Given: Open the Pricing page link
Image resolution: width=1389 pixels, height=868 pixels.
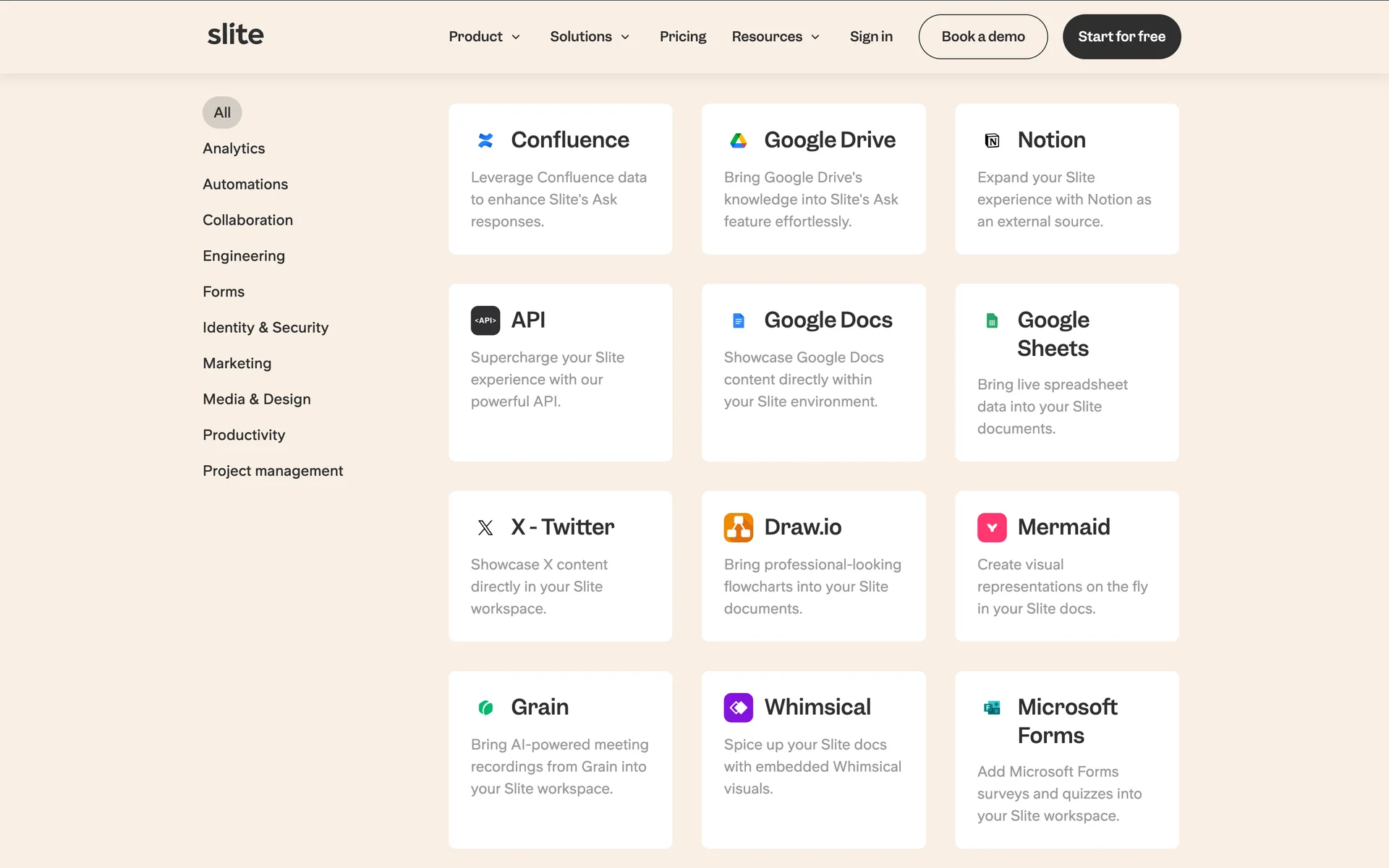Looking at the screenshot, I should (682, 37).
